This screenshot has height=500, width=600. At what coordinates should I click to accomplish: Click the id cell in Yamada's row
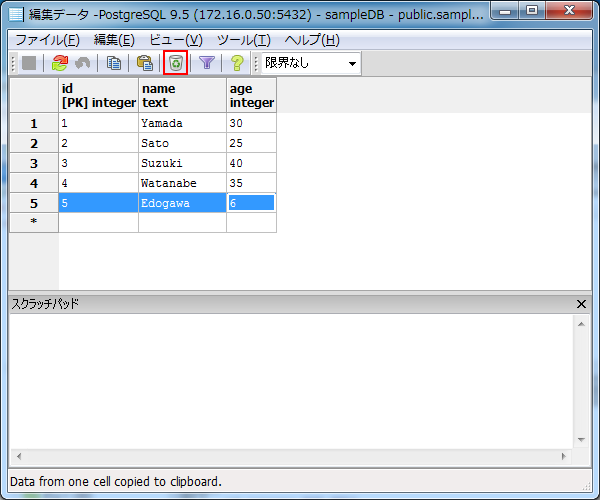98,123
